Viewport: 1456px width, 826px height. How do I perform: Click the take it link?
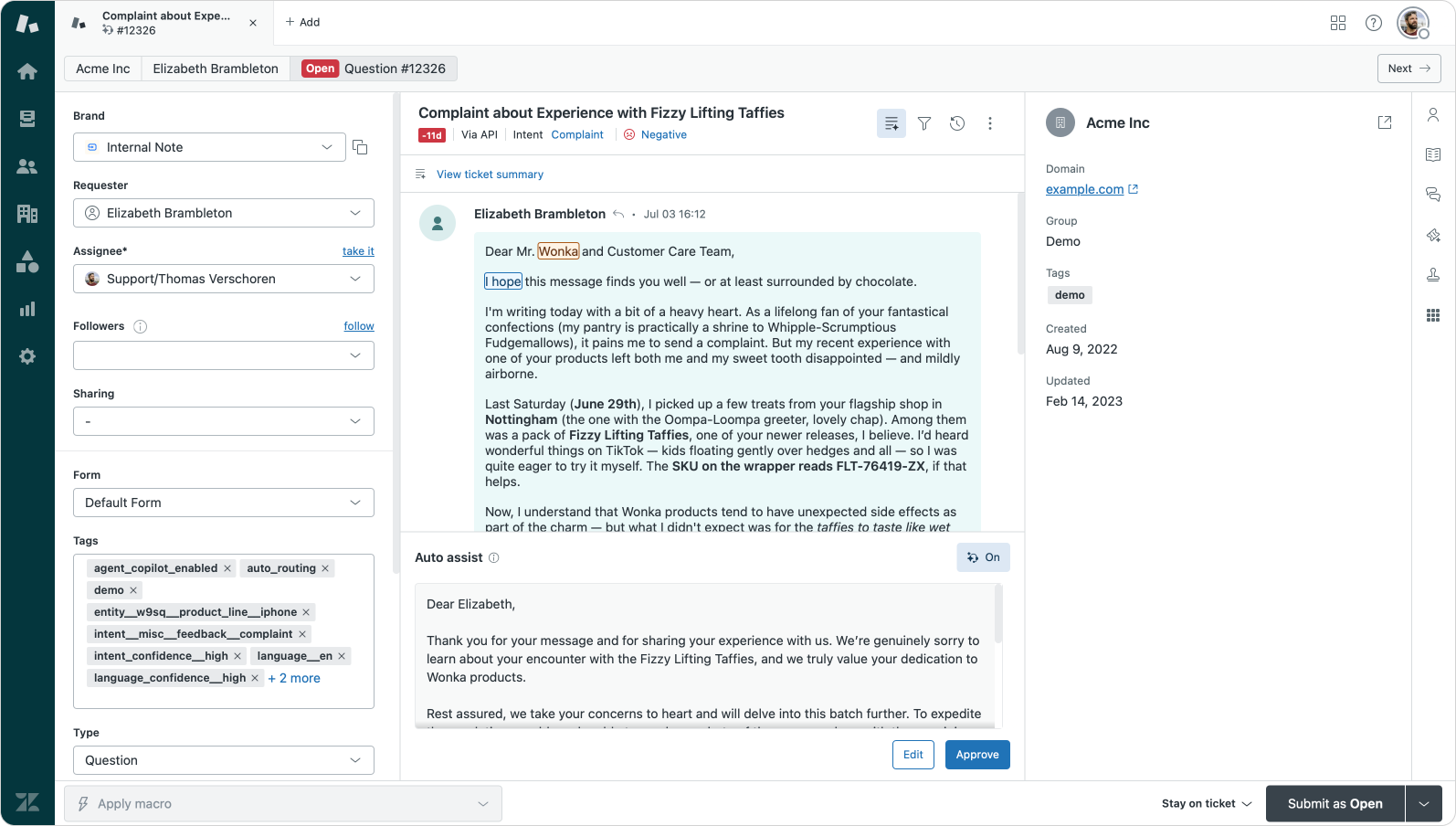click(x=358, y=251)
